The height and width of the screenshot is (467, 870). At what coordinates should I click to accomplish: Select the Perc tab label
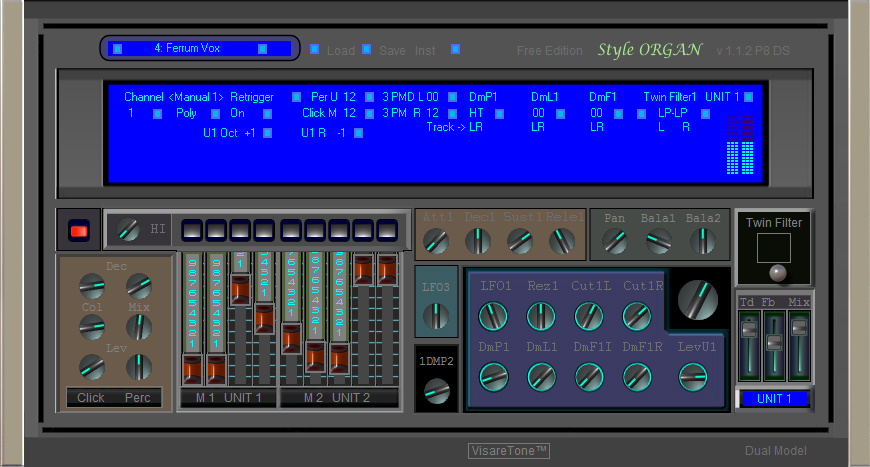click(138, 398)
